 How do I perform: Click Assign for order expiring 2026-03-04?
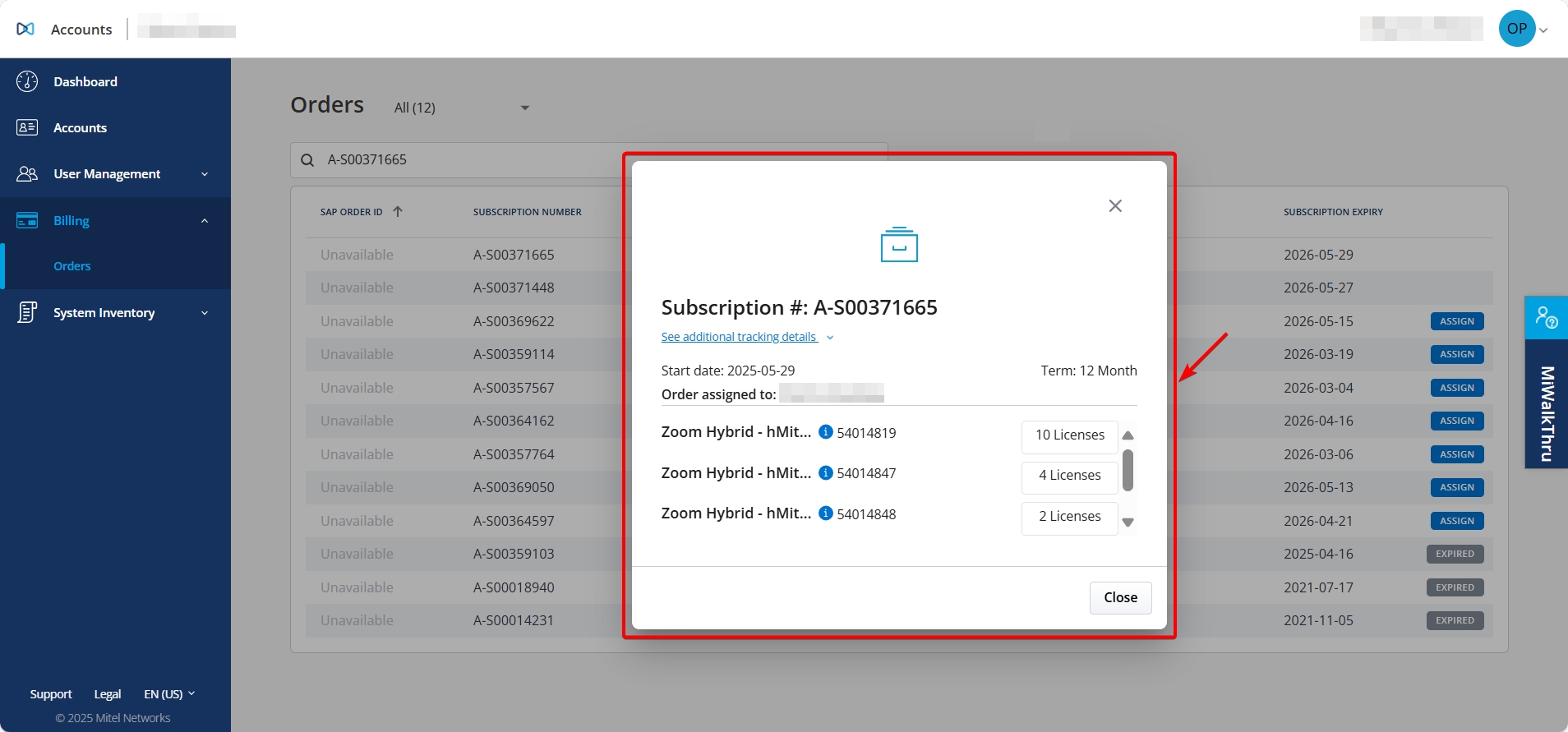tap(1457, 388)
